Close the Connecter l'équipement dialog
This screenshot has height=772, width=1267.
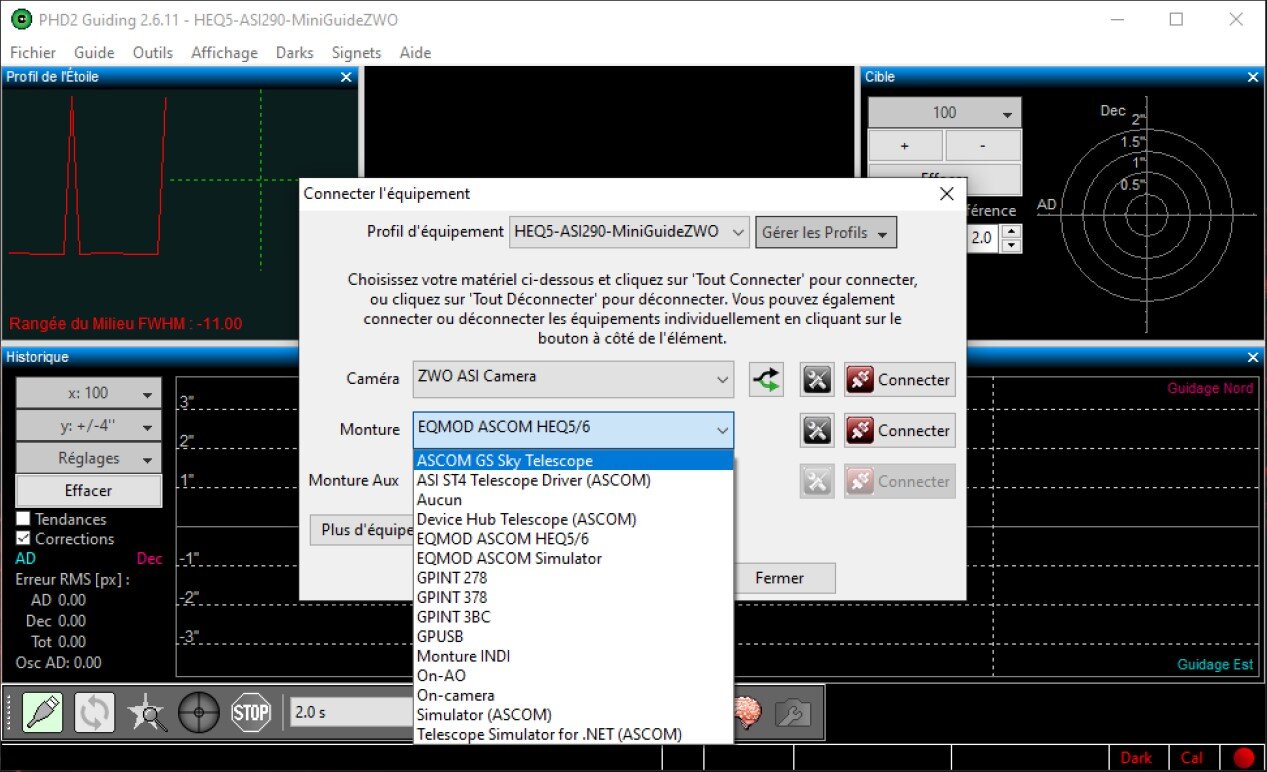[x=946, y=194]
